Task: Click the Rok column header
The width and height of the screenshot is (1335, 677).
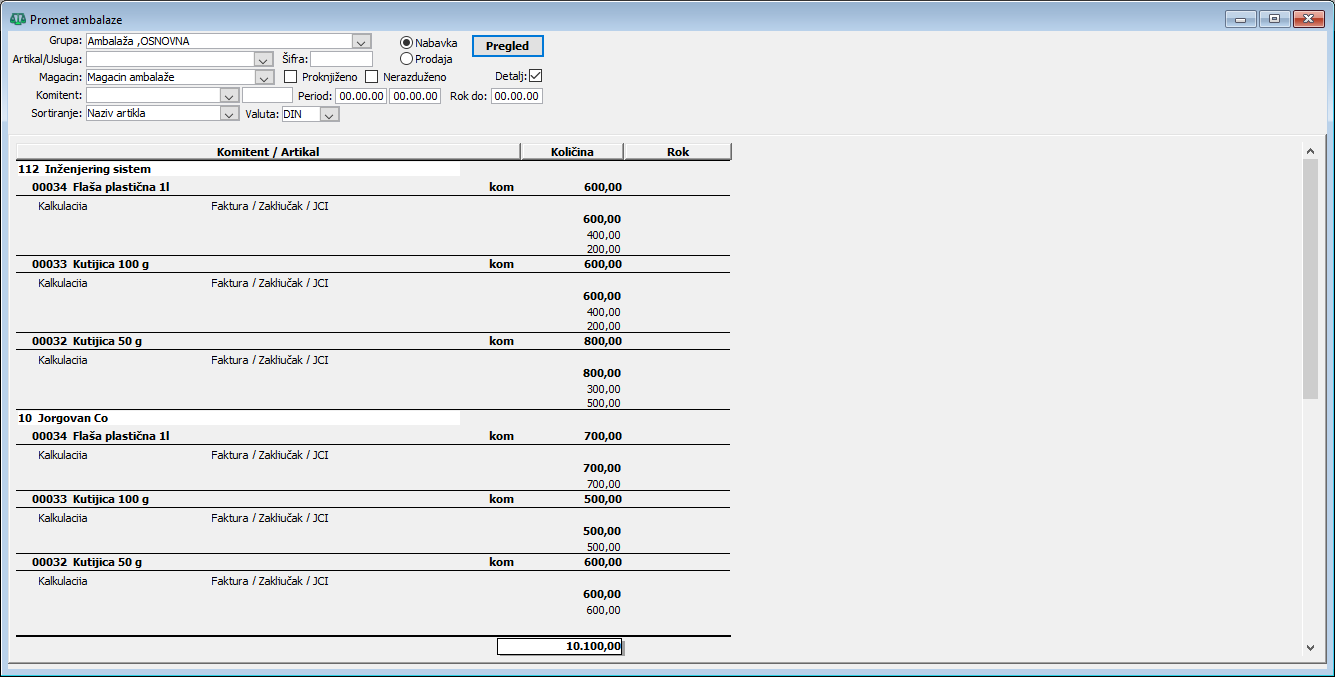Action: point(678,152)
